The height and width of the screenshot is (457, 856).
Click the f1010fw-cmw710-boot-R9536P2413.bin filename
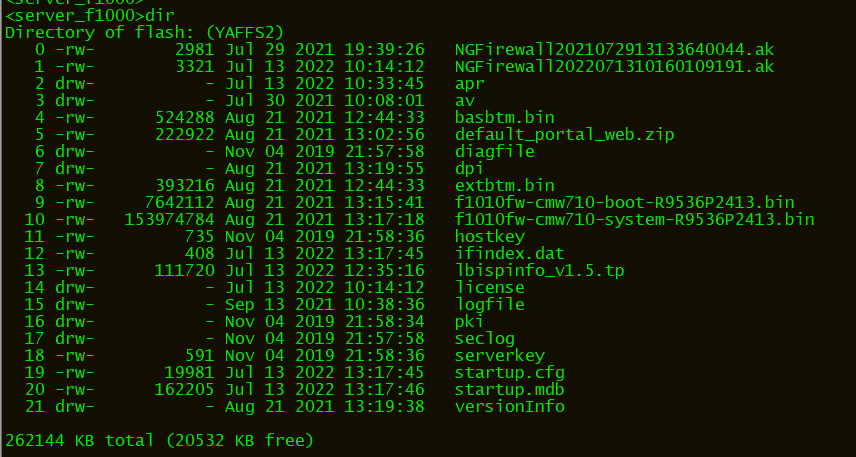625,202
